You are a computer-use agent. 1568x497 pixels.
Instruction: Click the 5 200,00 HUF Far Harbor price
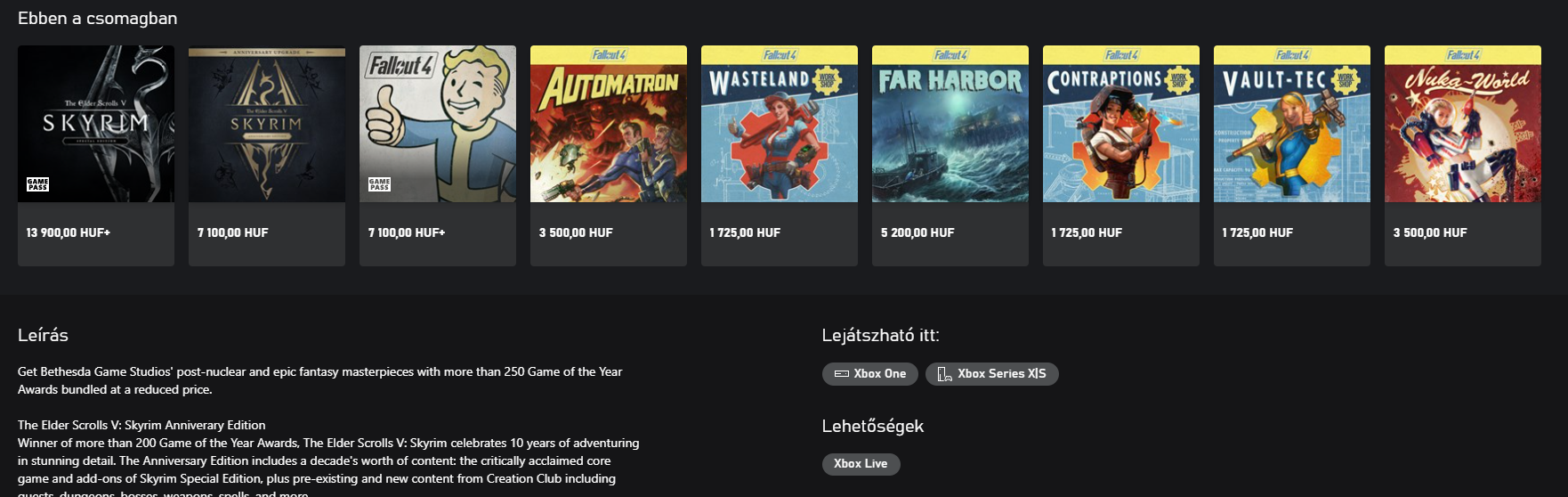click(x=917, y=232)
